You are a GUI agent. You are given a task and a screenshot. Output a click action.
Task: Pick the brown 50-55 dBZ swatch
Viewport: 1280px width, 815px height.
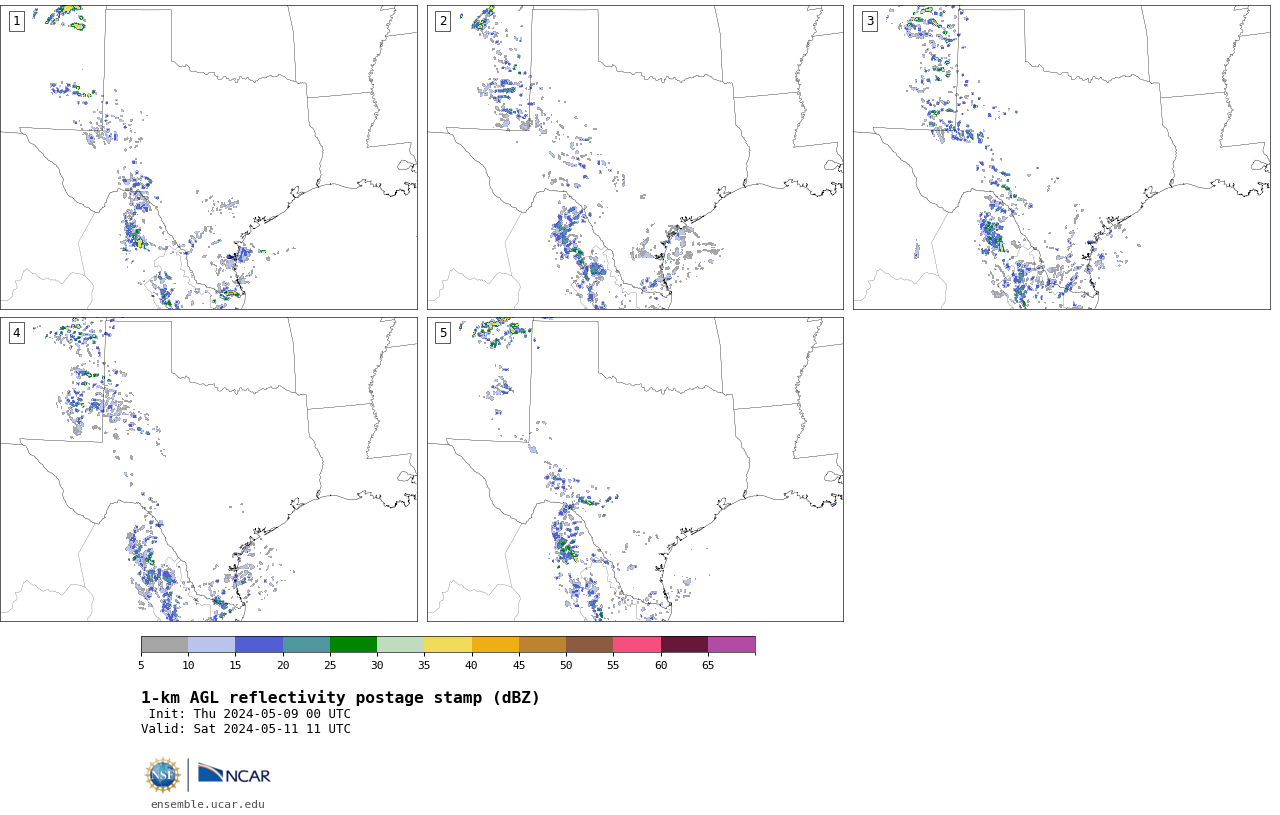(x=589, y=644)
